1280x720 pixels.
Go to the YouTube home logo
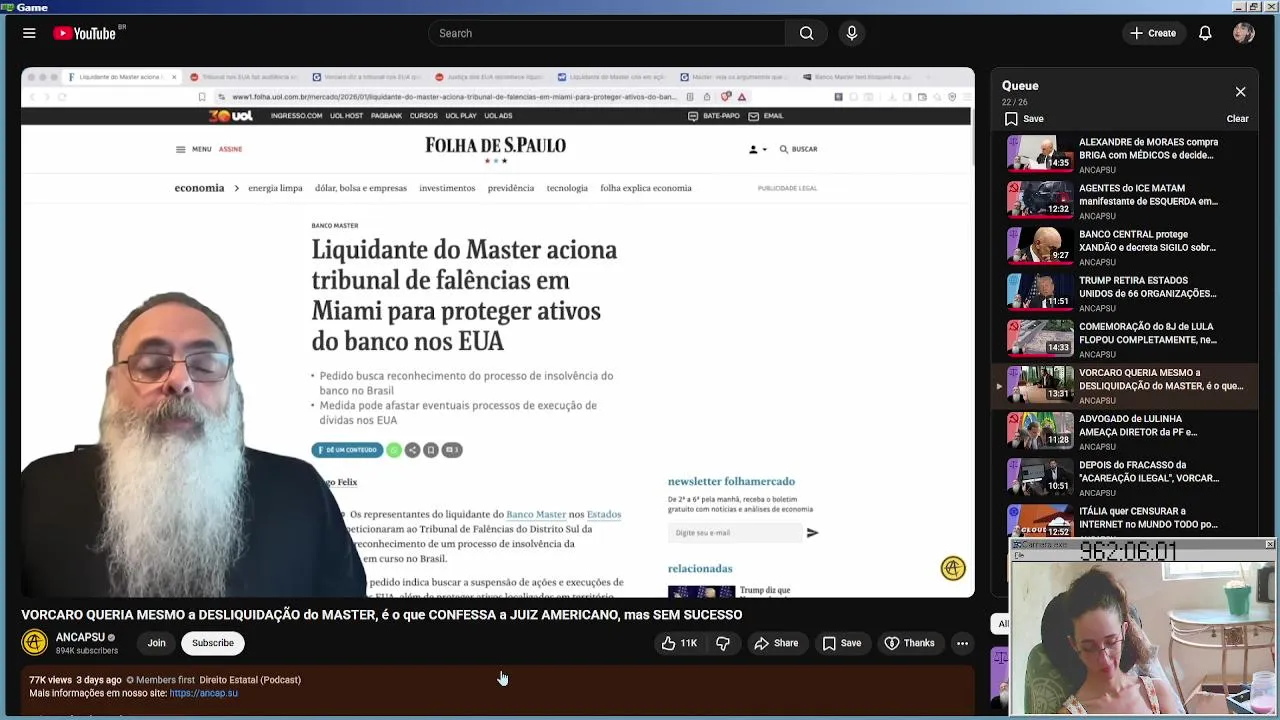[85, 33]
